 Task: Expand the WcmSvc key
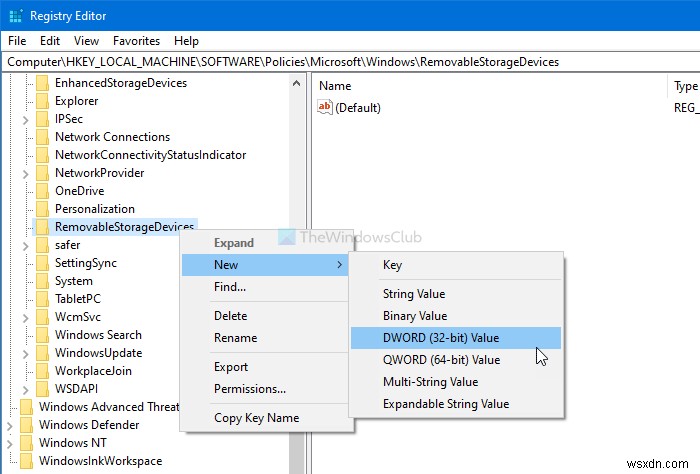click(x=25, y=318)
